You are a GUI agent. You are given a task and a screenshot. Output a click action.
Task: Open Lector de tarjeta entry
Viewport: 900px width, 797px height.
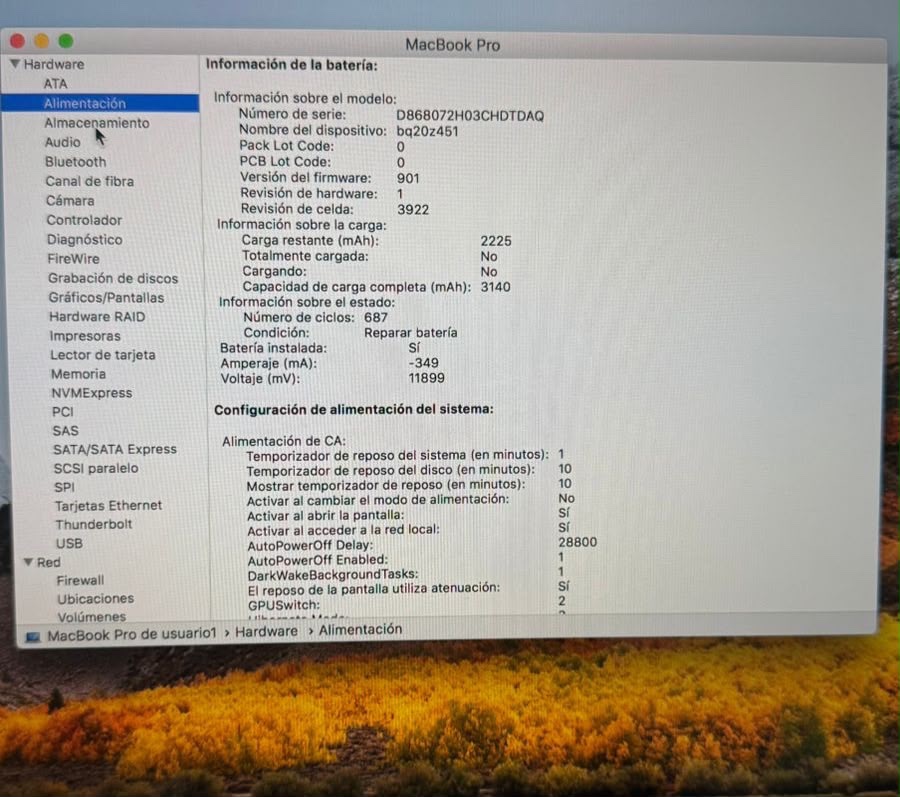click(x=103, y=355)
